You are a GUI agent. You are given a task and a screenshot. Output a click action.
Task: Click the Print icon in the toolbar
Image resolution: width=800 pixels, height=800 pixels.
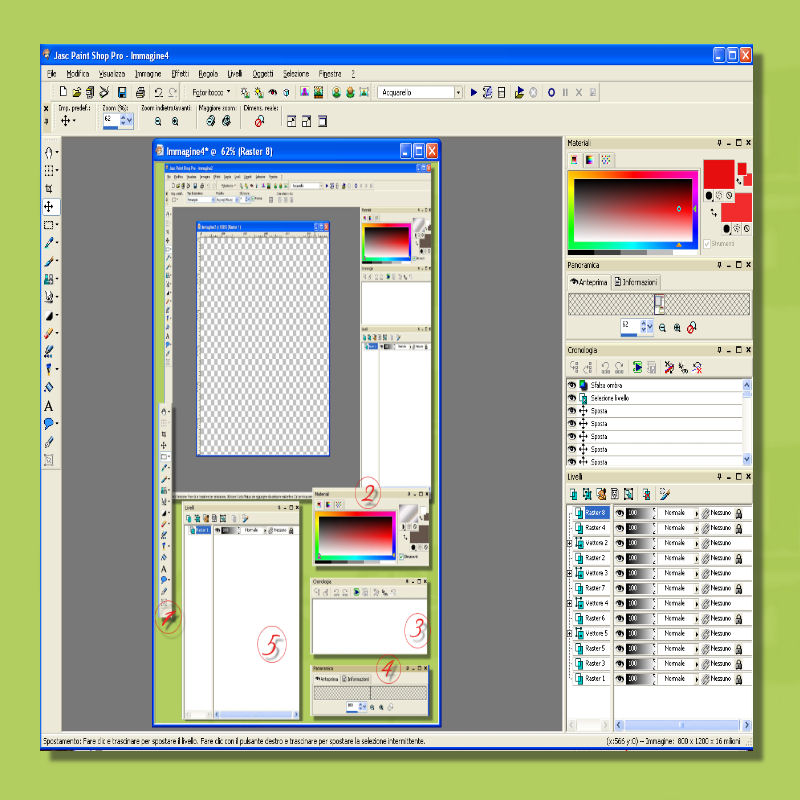140,92
